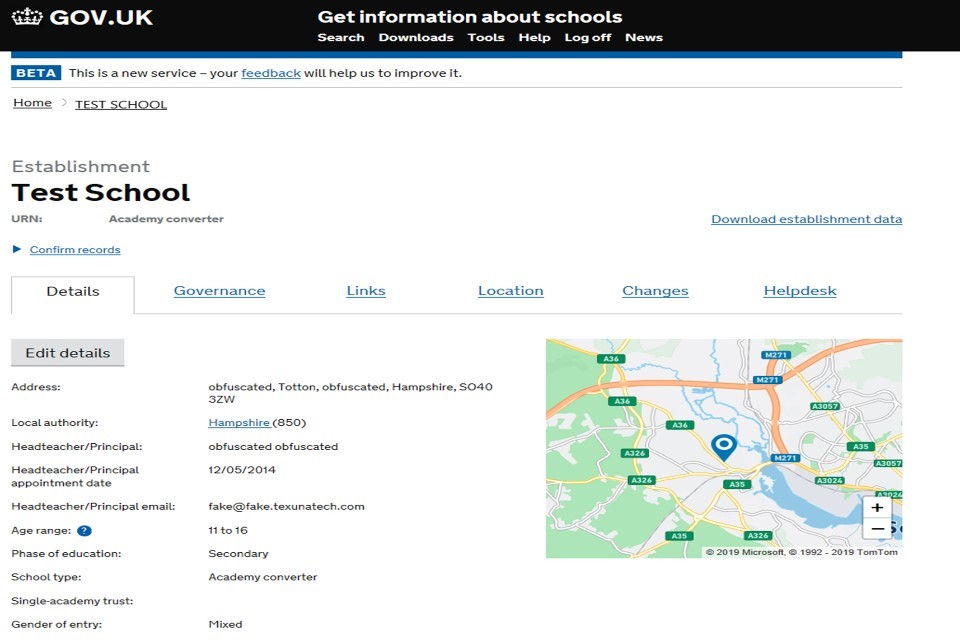Click the Age range help icon
The width and height of the screenshot is (960, 640).
(84, 531)
